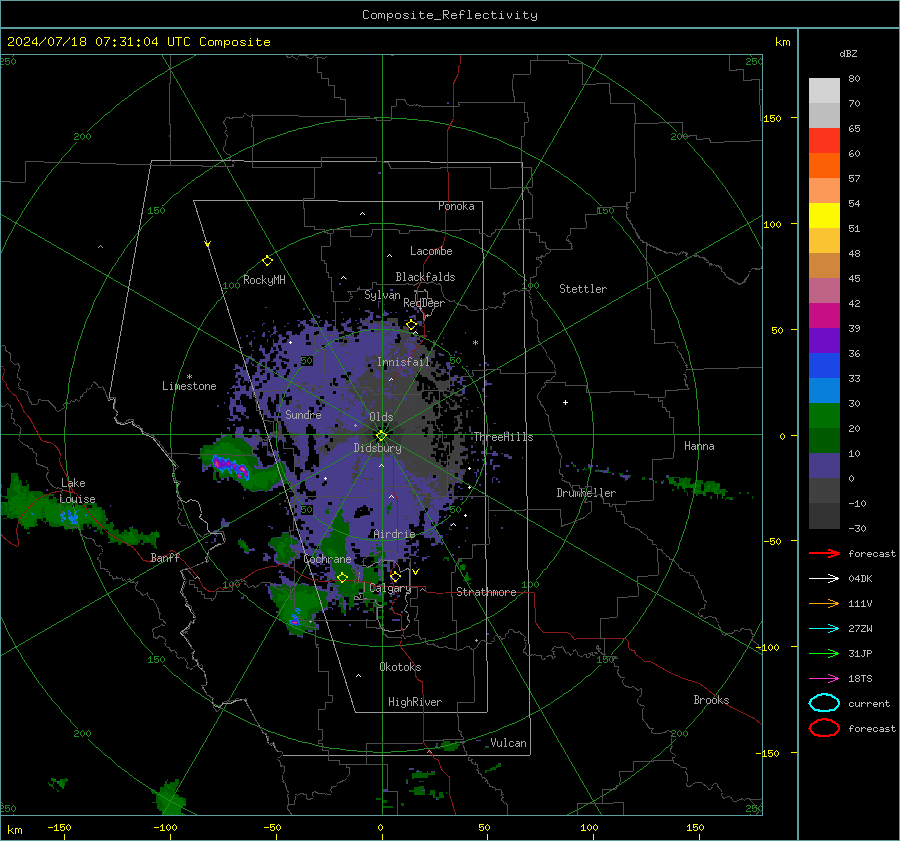This screenshot has height=841, width=900.
Task: Click the Lake Louise label
Action: [x=77, y=491]
